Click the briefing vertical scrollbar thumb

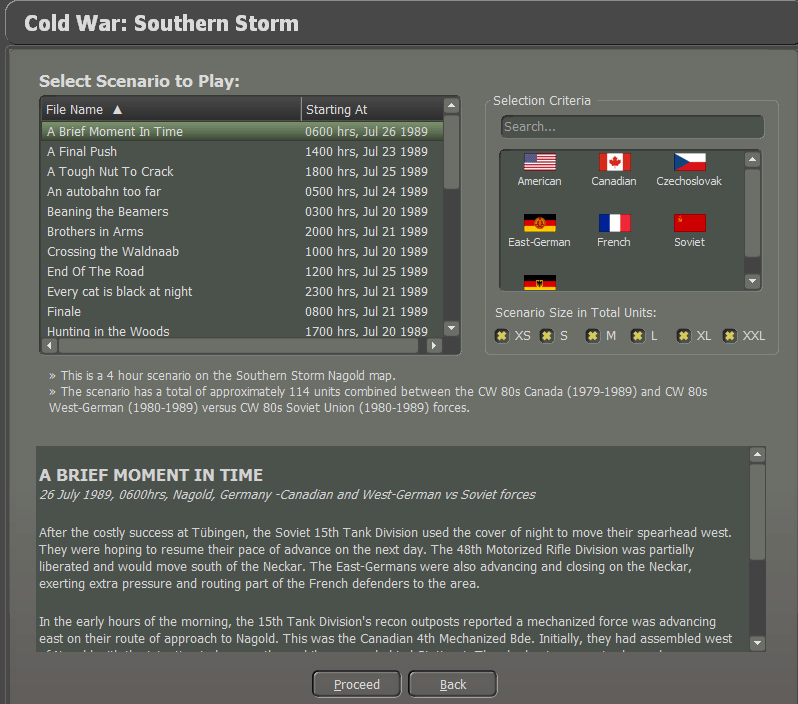[x=757, y=512]
